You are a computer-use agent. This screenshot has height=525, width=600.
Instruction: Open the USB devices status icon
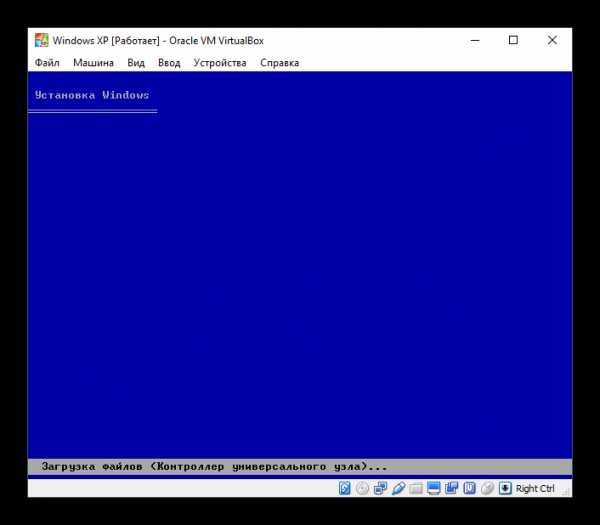pyautogui.click(x=398, y=488)
